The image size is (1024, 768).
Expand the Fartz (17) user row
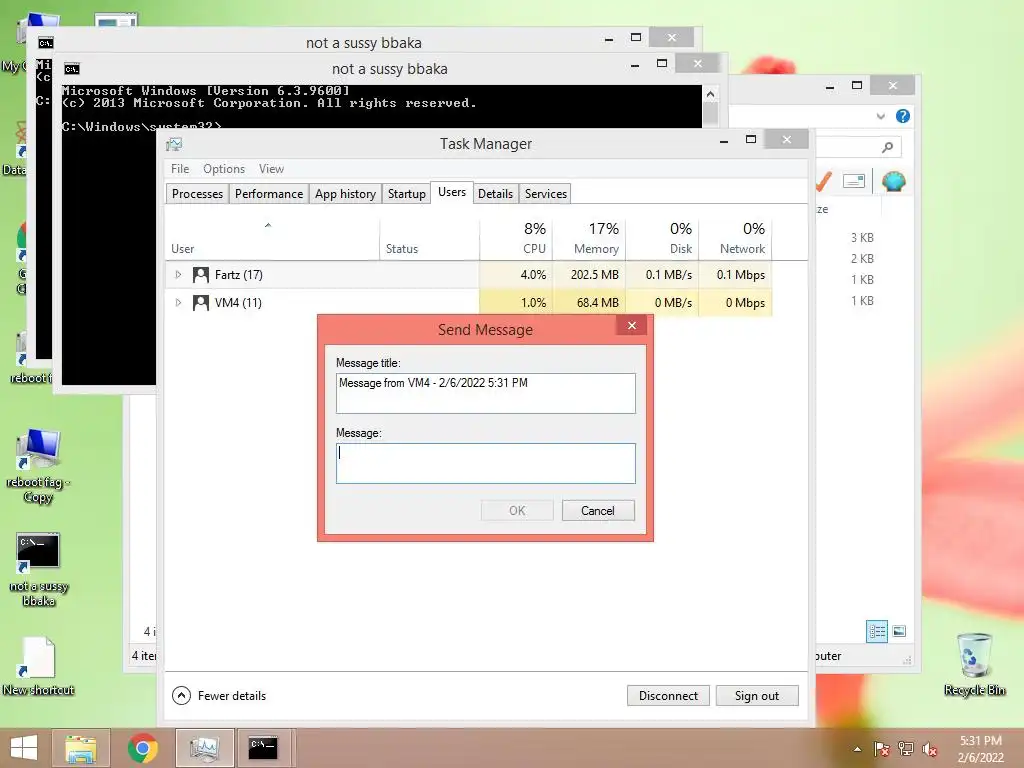click(x=178, y=275)
